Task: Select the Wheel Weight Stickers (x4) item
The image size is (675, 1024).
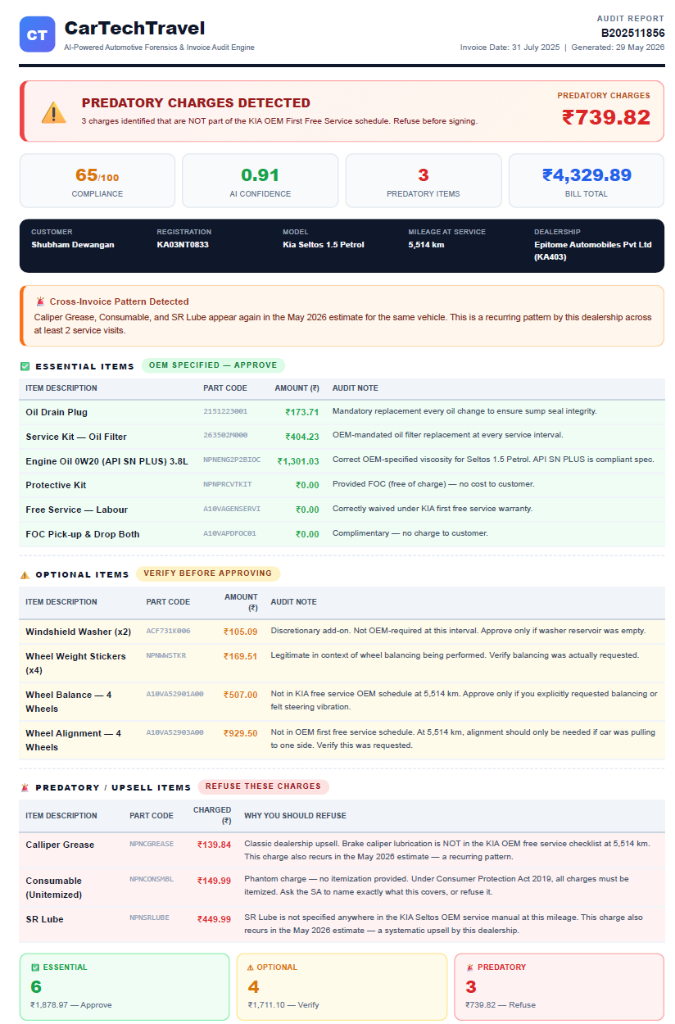Action: click(x=75, y=664)
